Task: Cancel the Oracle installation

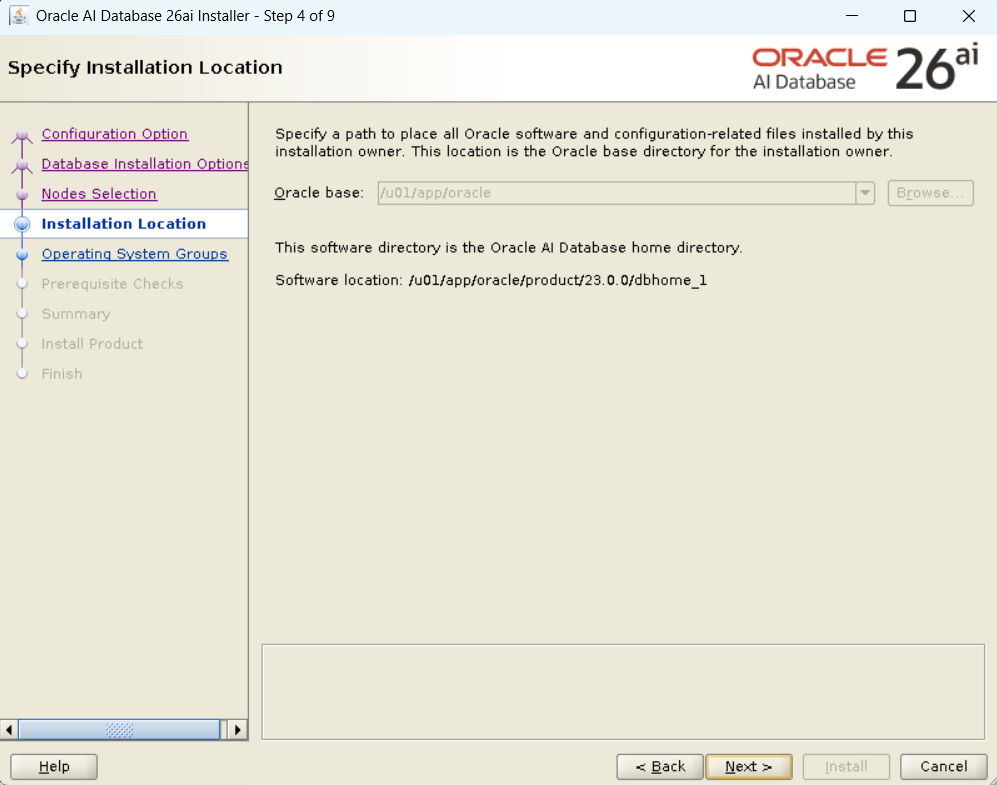Action: coord(943,767)
